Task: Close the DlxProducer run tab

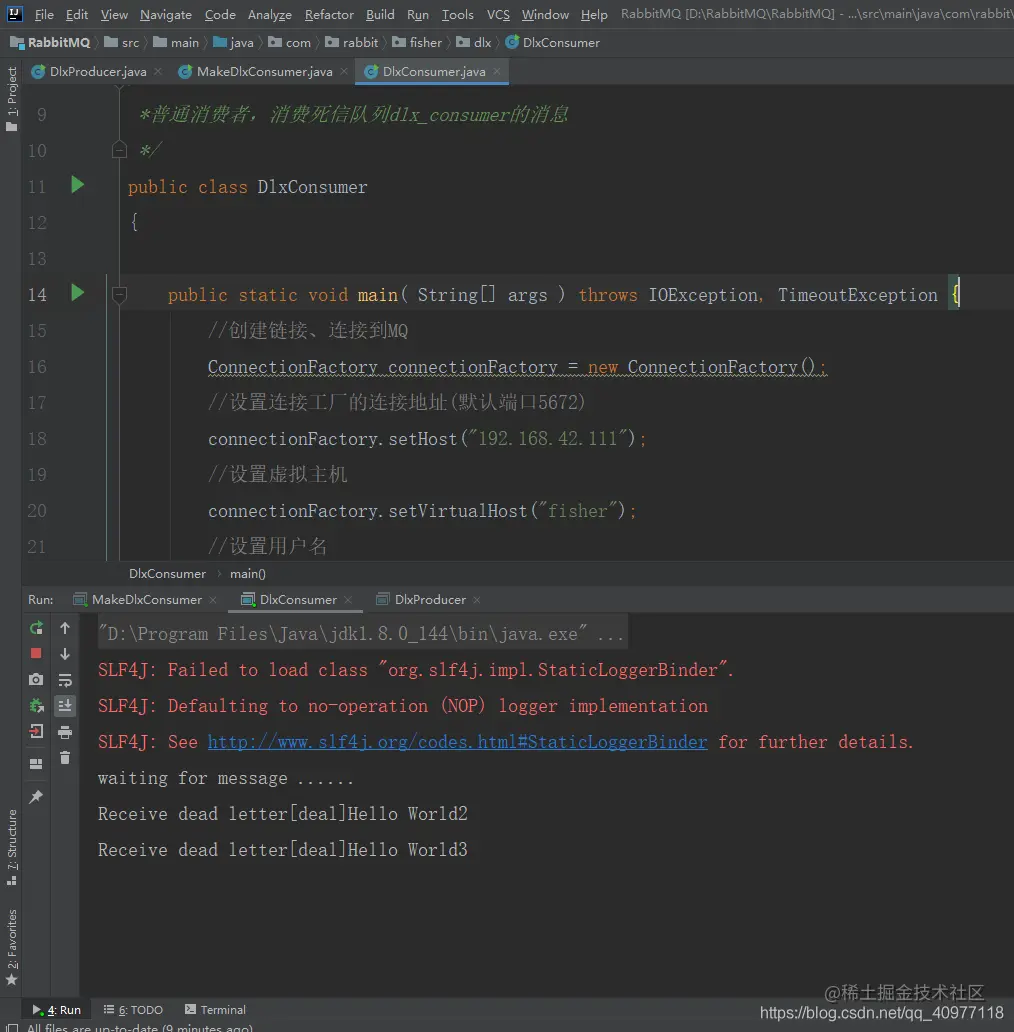Action: (476, 600)
